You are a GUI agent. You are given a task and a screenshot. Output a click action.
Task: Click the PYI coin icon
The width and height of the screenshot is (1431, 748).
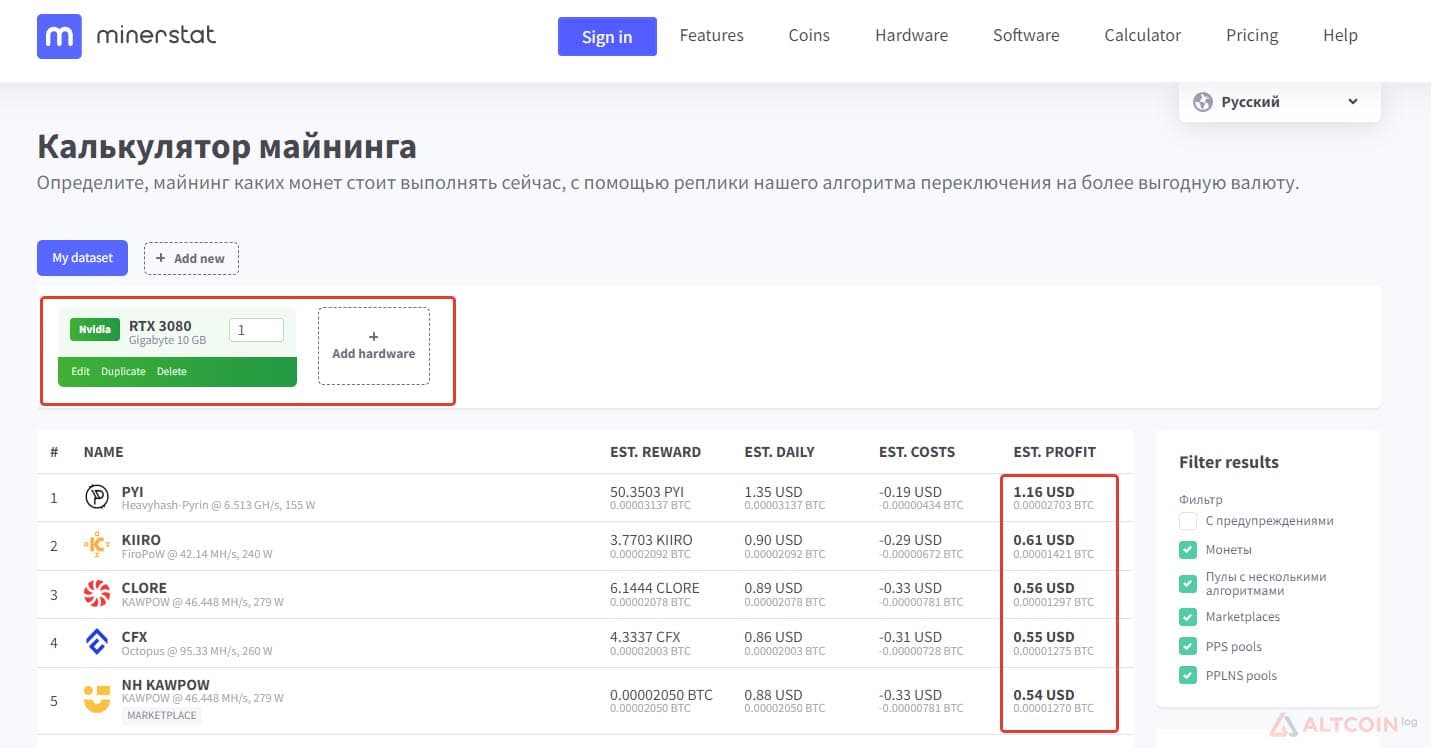coord(97,497)
